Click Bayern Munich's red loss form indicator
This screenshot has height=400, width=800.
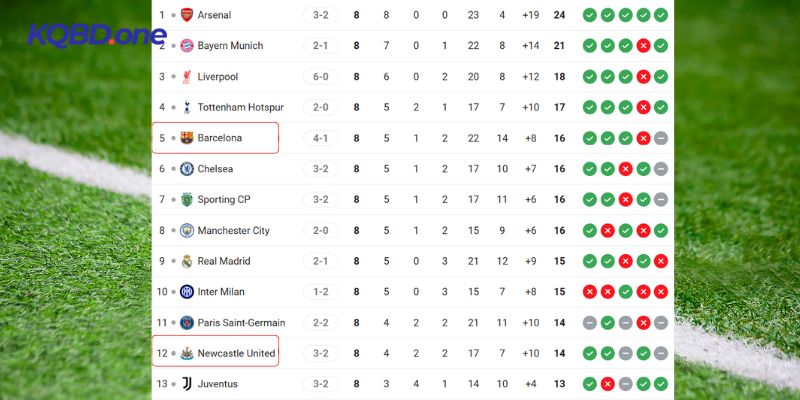pos(643,46)
